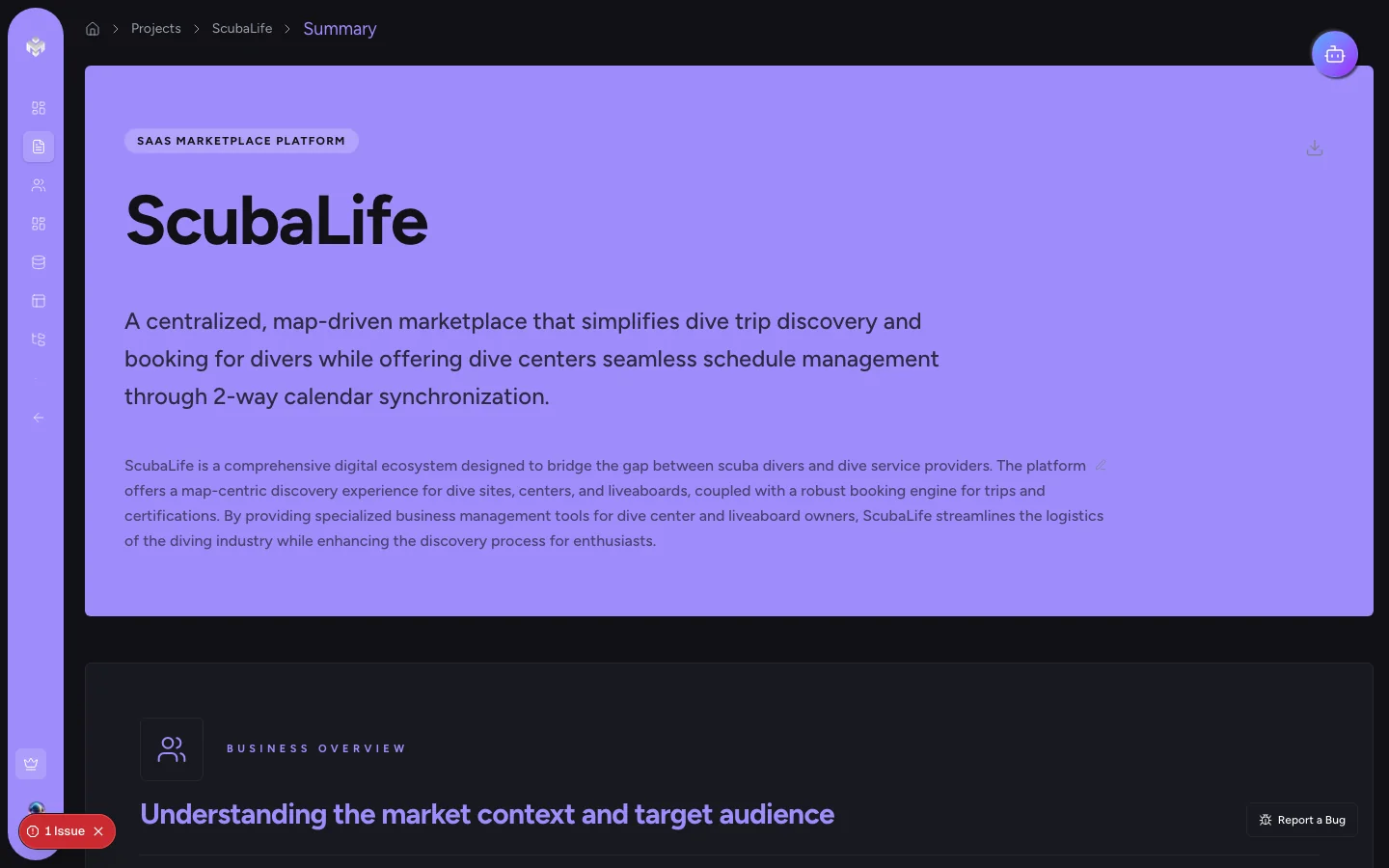Viewport: 1389px width, 868px height.
Task: Open the team members icon in sidebar
Action: tap(39, 185)
